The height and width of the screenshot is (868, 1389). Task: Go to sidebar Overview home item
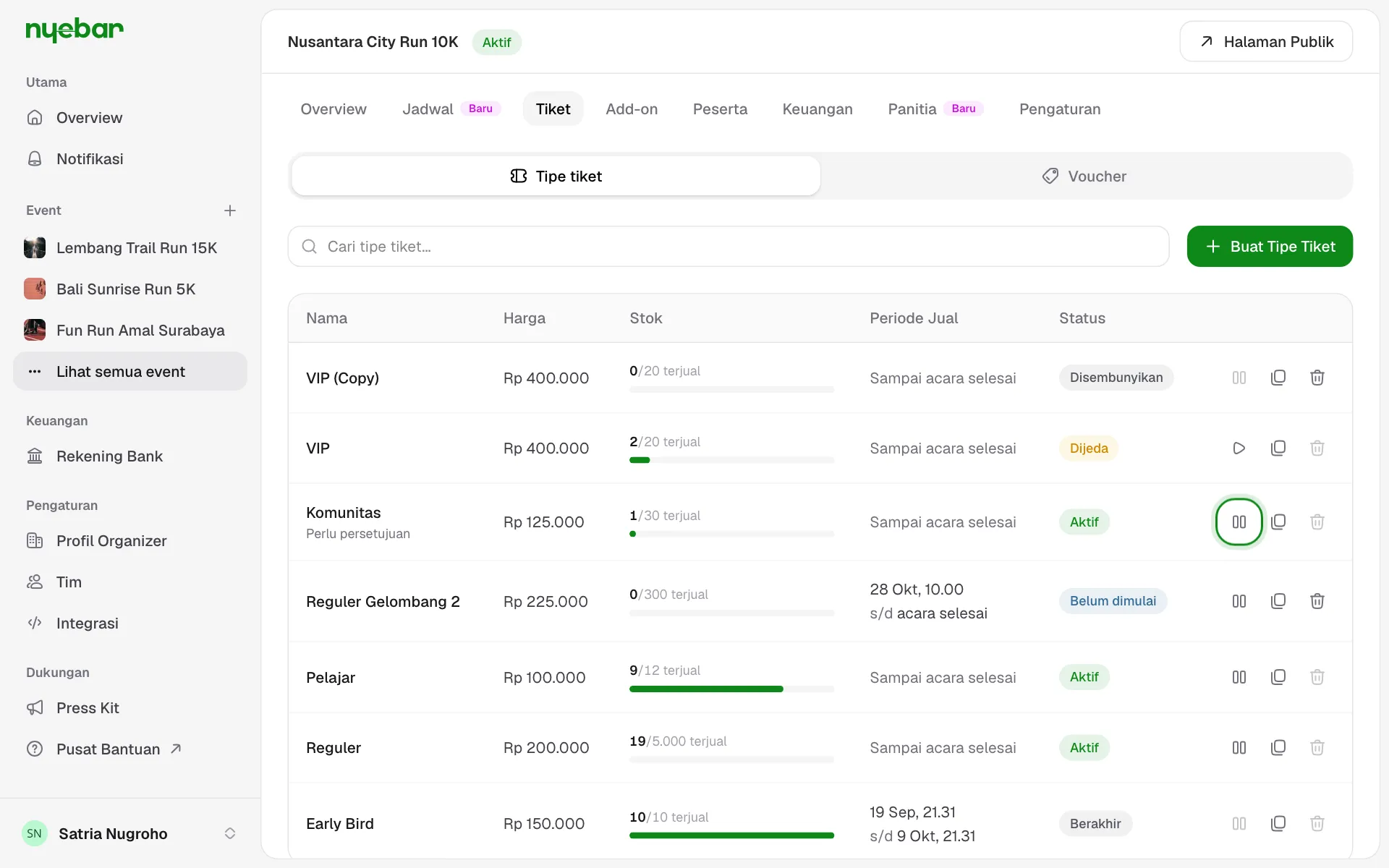click(130, 118)
